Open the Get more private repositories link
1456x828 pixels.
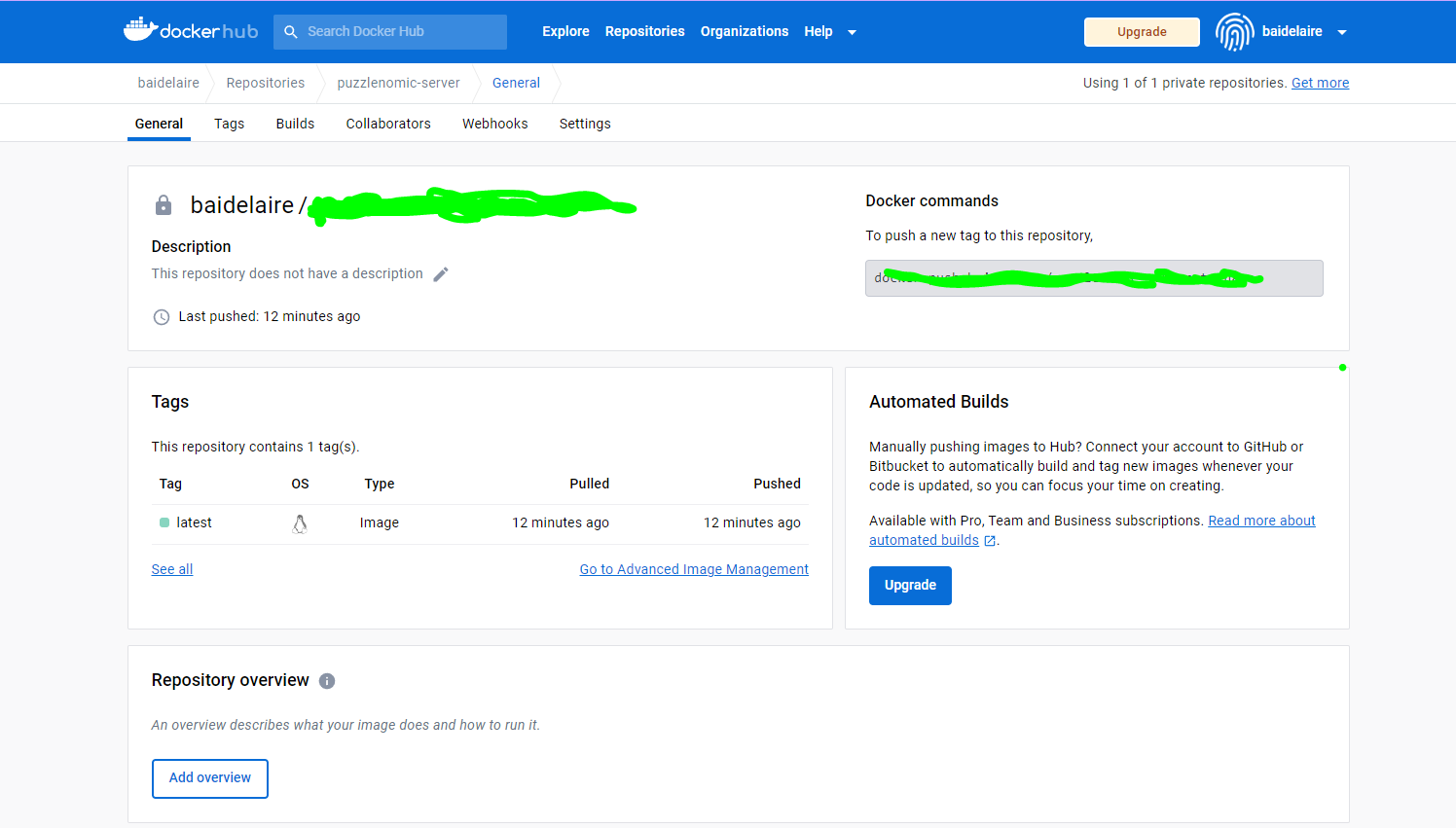coord(1320,84)
